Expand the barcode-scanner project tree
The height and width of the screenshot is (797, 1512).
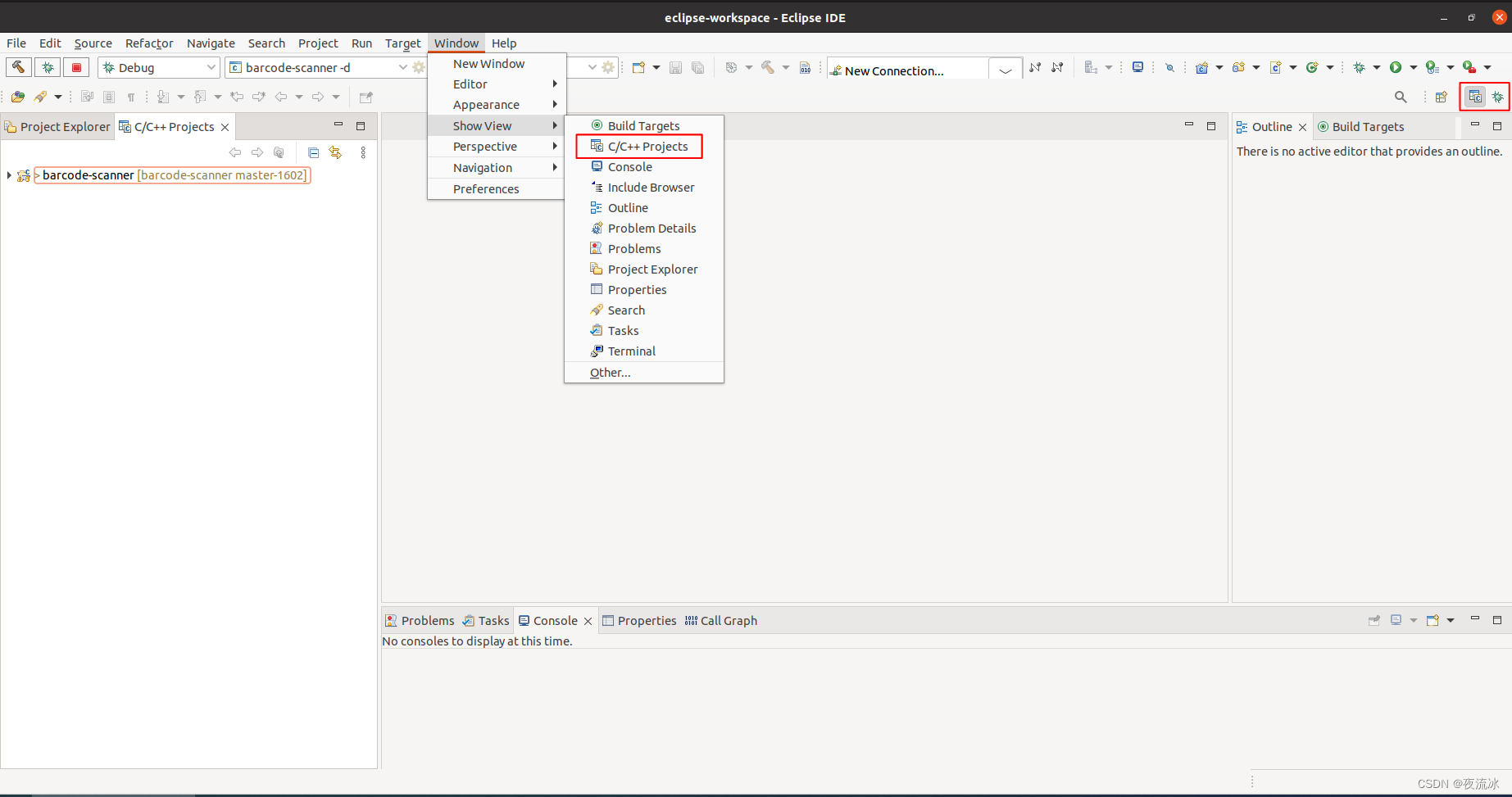pos(8,174)
